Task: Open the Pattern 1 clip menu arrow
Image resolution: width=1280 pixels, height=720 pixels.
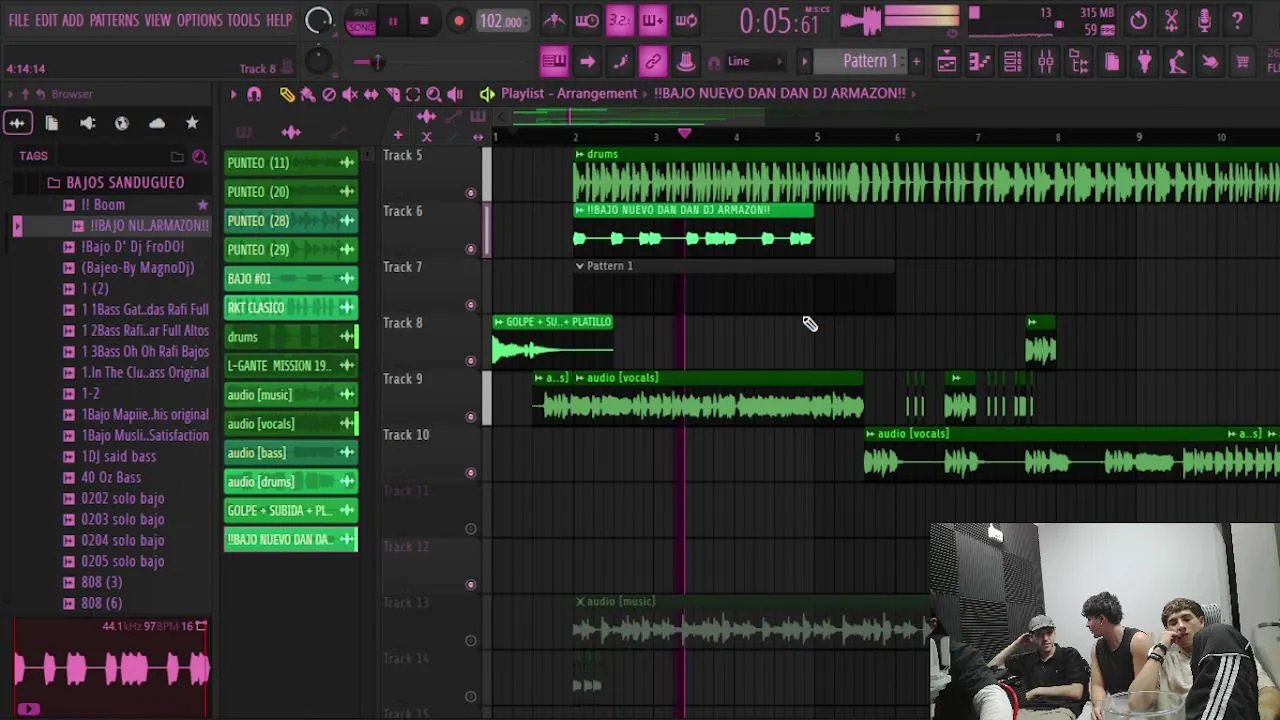Action: [x=579, y=266]
